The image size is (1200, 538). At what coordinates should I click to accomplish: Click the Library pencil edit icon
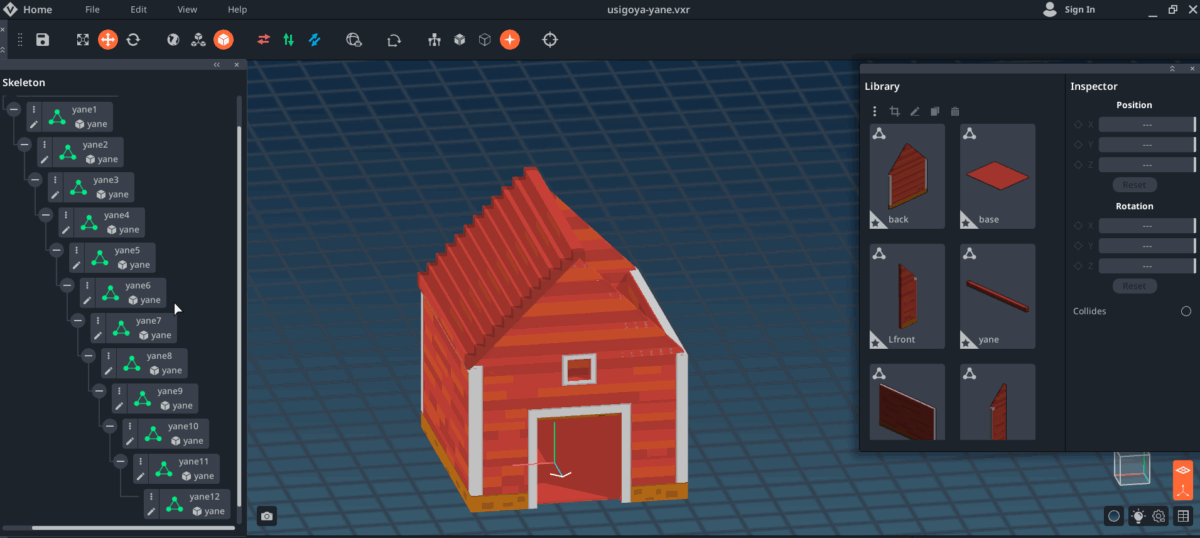point(914,111)
